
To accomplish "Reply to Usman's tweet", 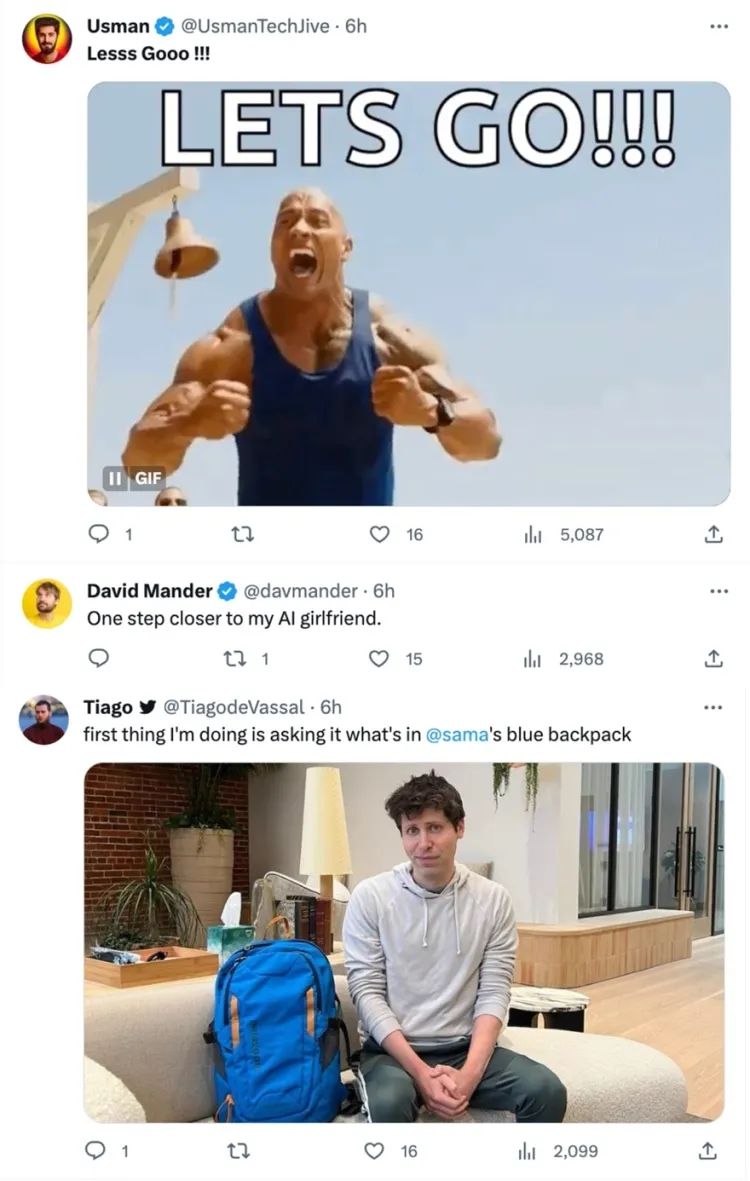I will click(x=98, y=534).
